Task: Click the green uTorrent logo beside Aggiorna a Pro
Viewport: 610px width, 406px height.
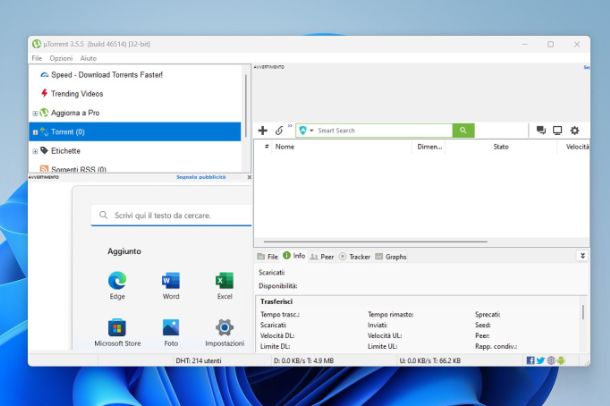Action: 44,112
